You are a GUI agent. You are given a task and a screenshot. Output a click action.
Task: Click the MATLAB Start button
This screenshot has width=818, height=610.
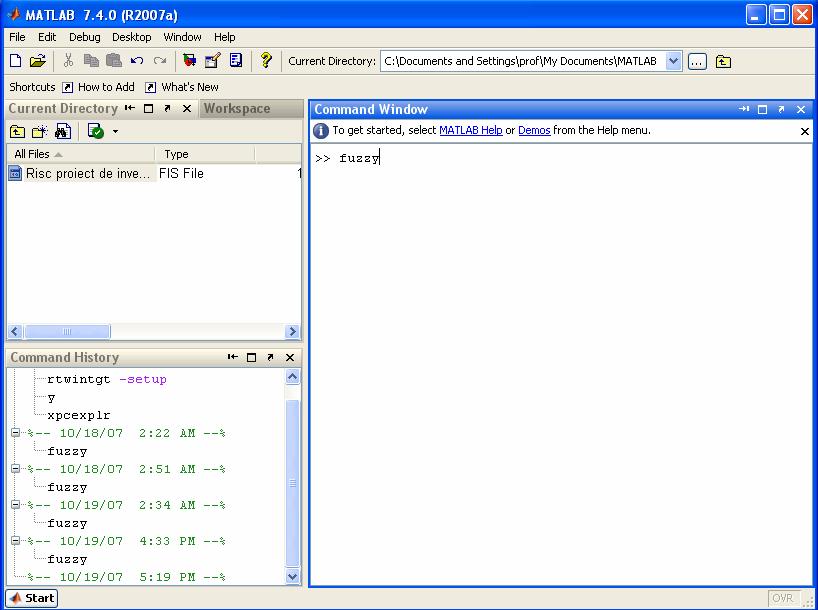(x=32, y=598)
